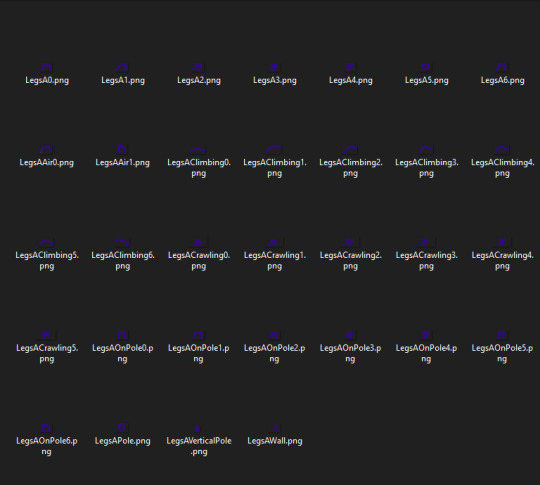Select the LegsAClimbing5.png file icon
Screen dimensions: 540x485
[x=46, y=242]
